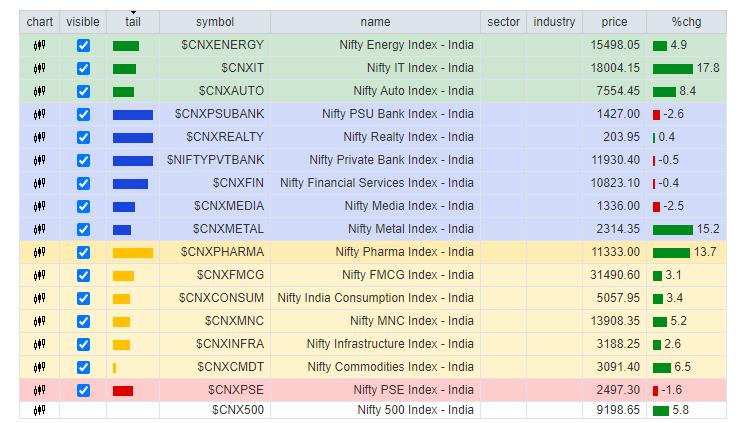This screenshot has width=747, height=423.
Task: Sort table by %chg column header
Action: pos(686,22)
